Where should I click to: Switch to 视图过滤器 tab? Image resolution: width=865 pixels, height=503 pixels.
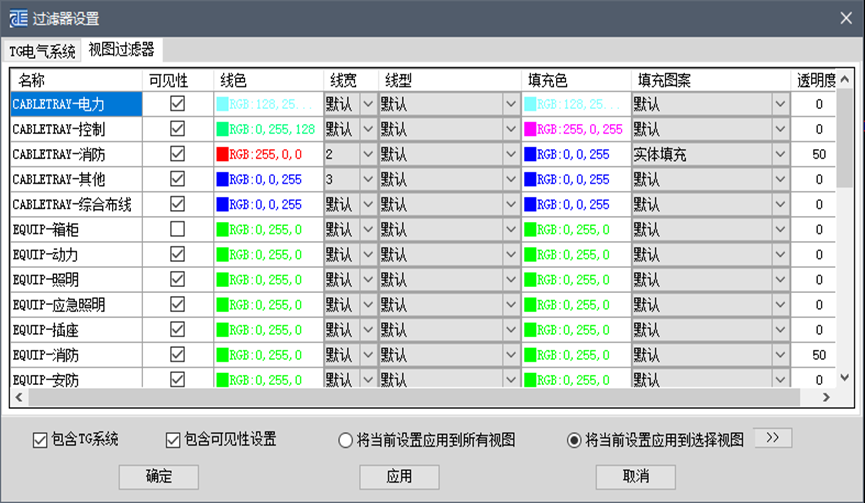tap(121, 50)
